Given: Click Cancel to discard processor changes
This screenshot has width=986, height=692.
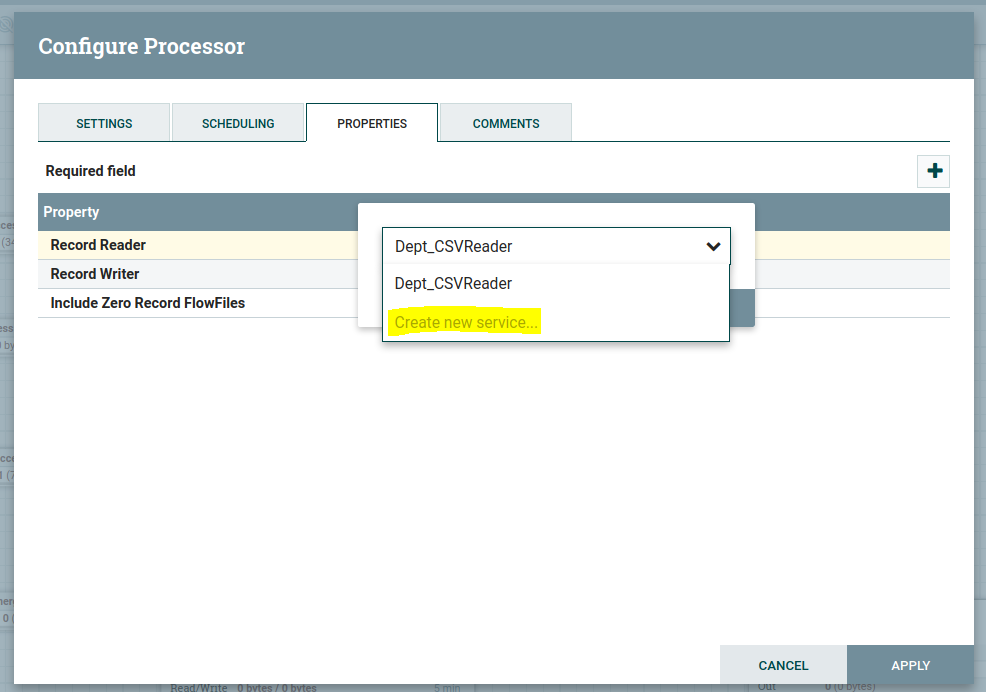Looking at the screenshot, I should 783,665.
